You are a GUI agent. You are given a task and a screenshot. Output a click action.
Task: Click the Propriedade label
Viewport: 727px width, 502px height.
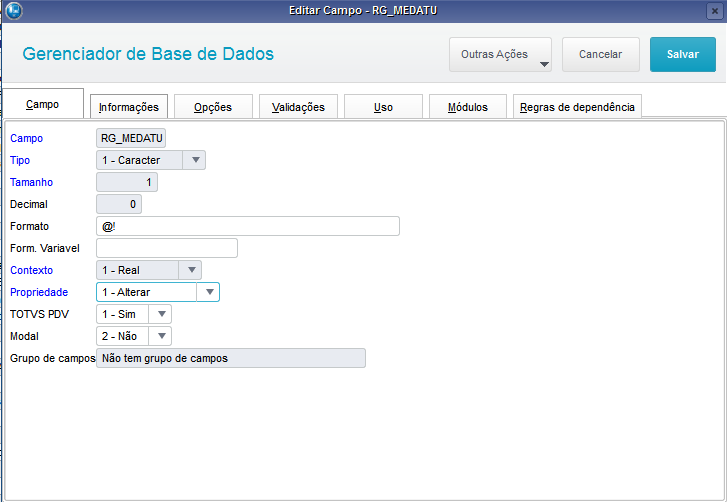point(39,292)
